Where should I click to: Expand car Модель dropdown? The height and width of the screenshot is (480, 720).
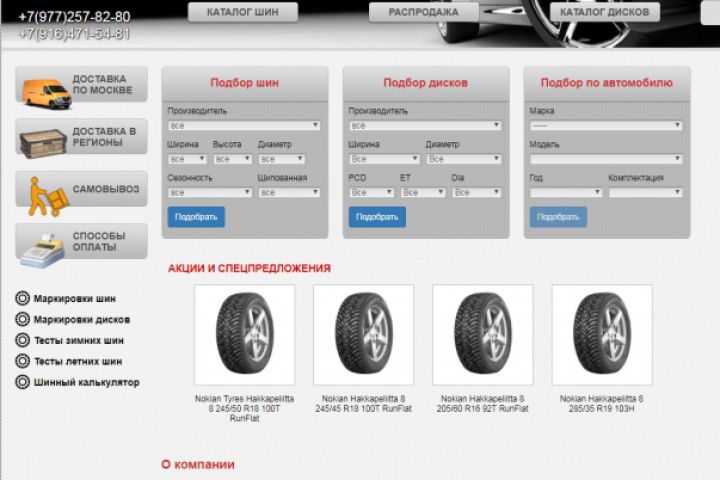tap(606, 159)
